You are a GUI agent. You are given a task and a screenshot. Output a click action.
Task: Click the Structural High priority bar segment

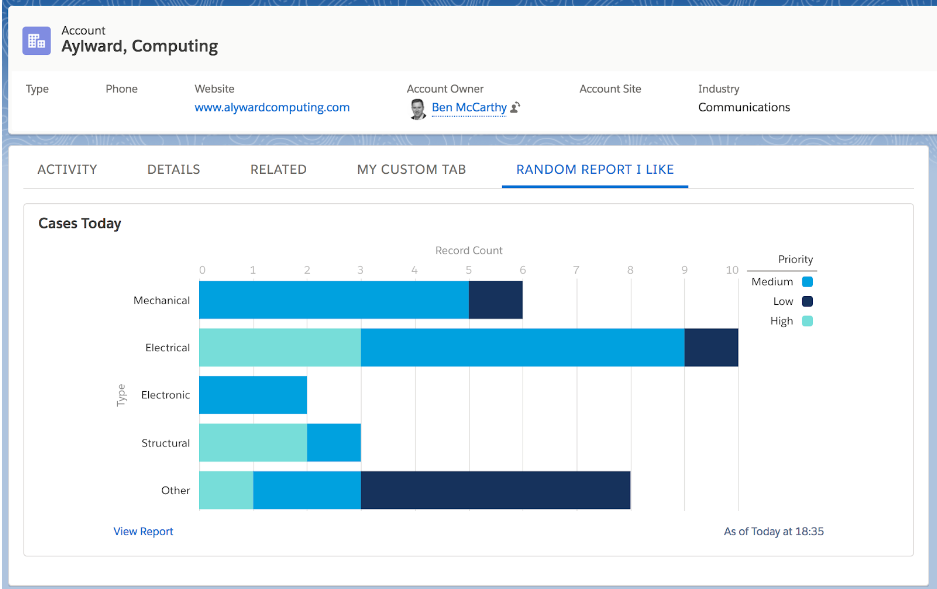pyautogui.click(x=253, y=443)
